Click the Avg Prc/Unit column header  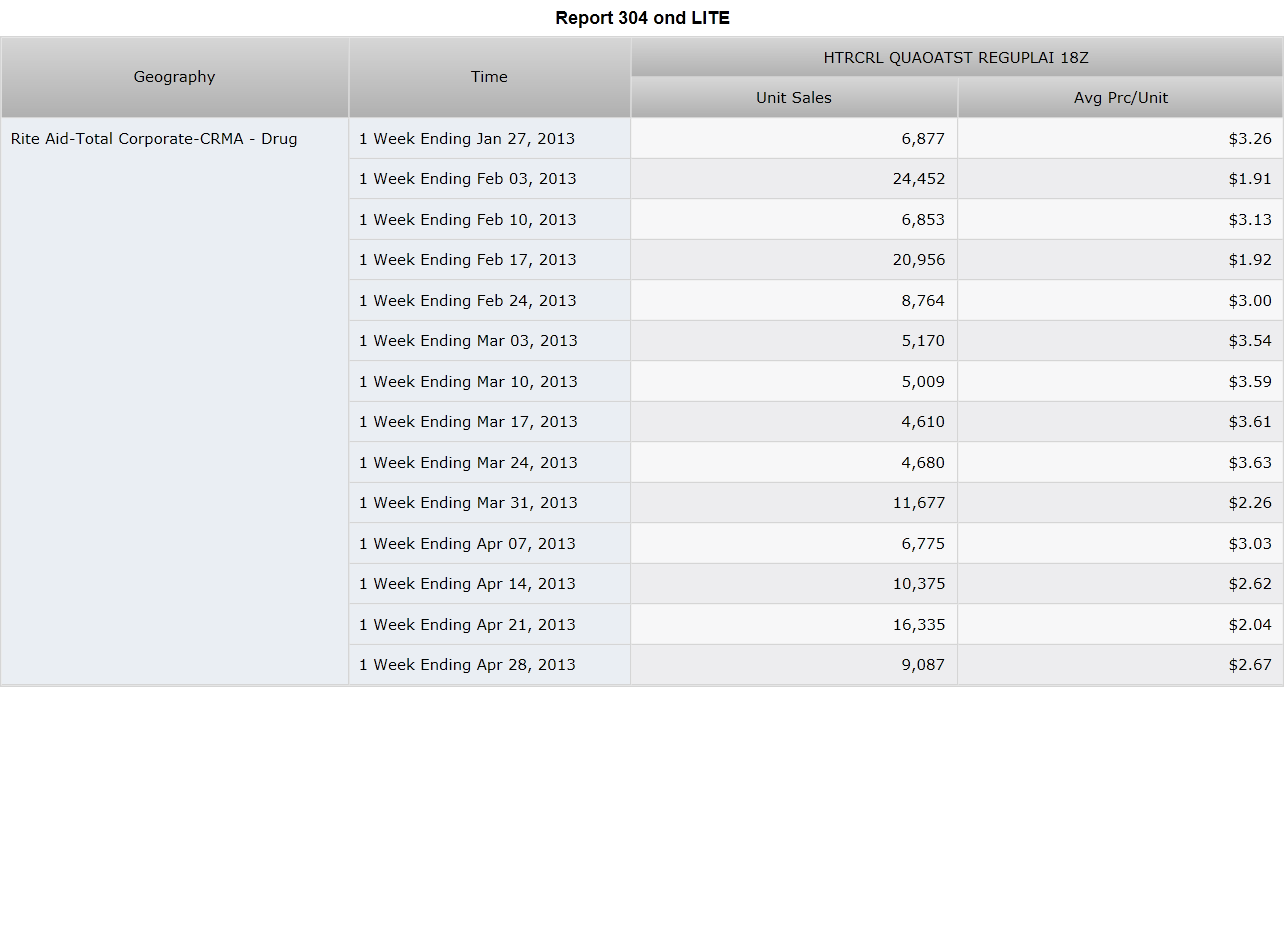point(1121,98)
